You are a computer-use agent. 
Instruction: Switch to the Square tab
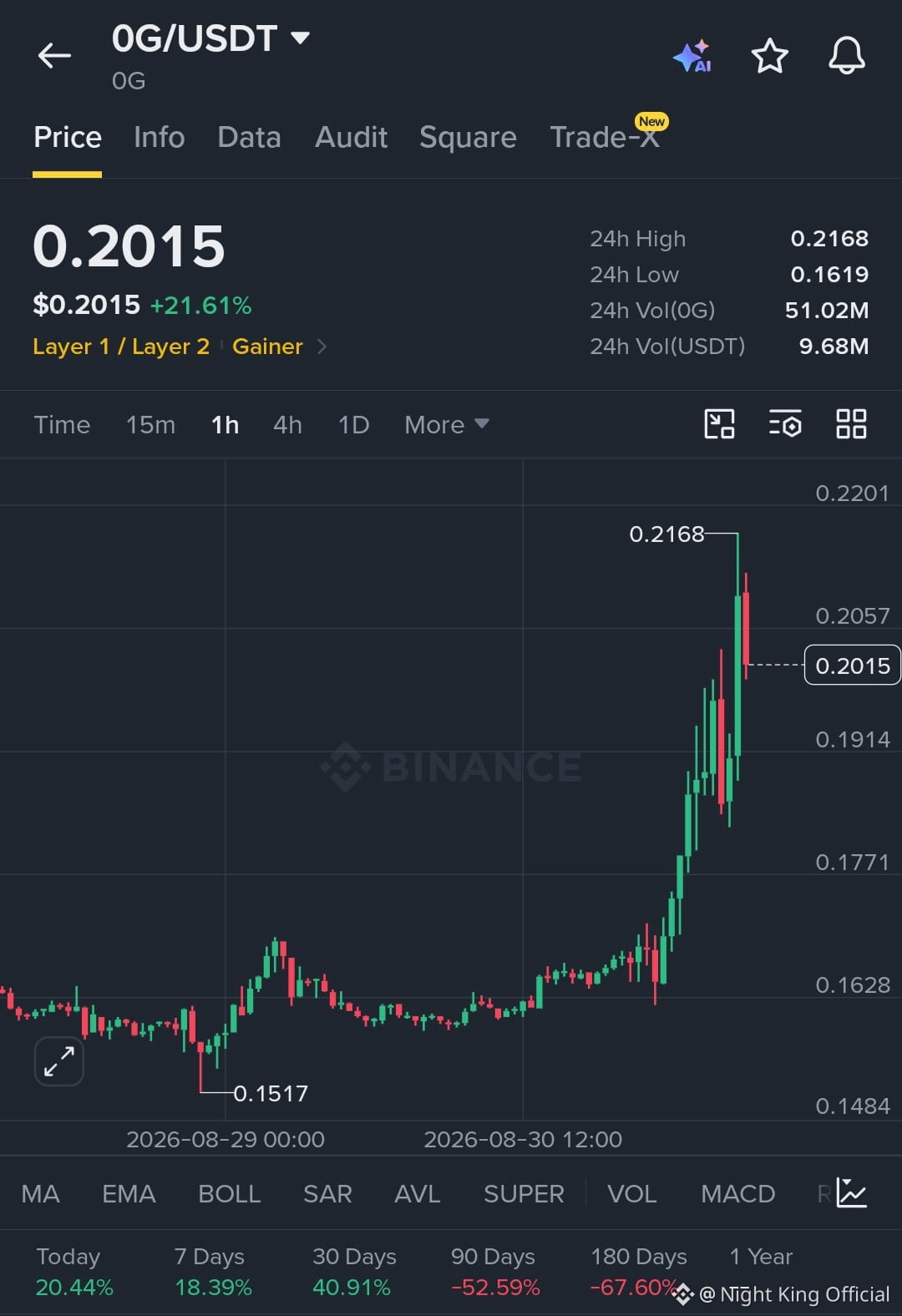[x=468, y=137]
